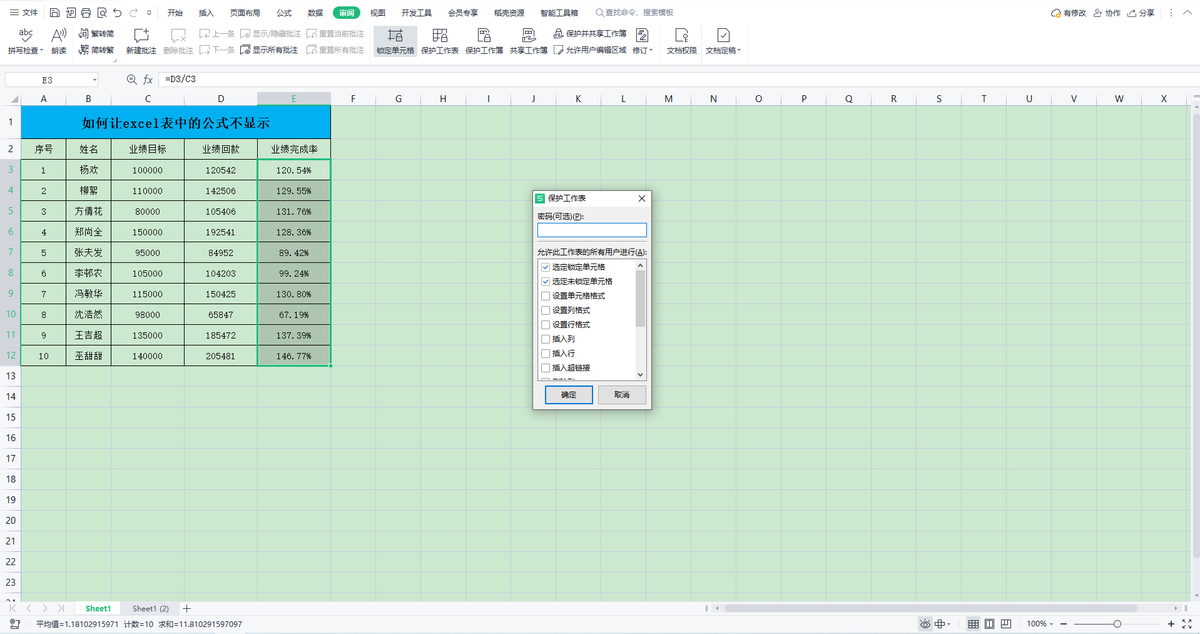This screenshot has height=634, width=1200.
Task: Click the 保护工作簿 protect workbook icon
Action: tap(484, 35)
